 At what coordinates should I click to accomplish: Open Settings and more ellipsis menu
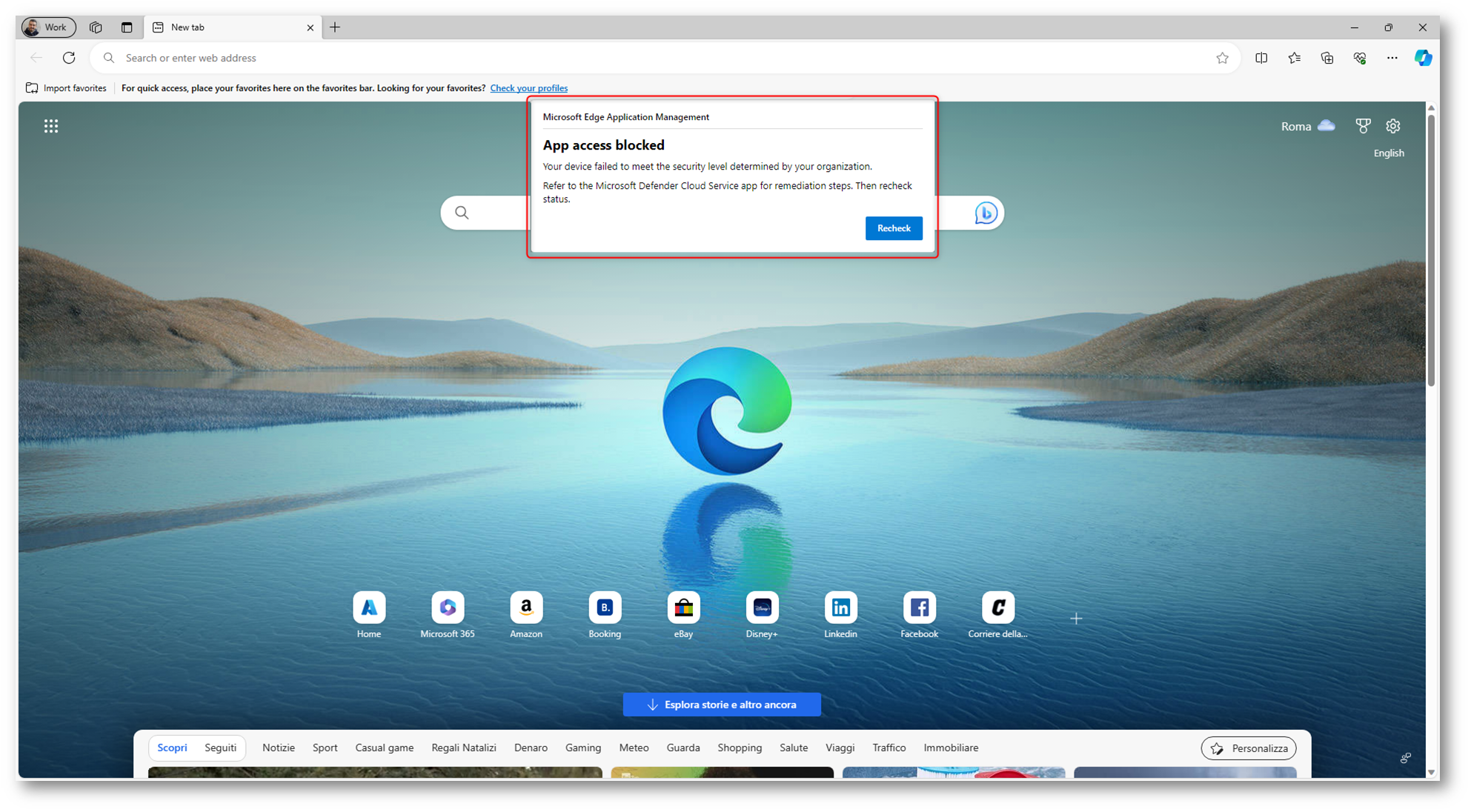1392,58
